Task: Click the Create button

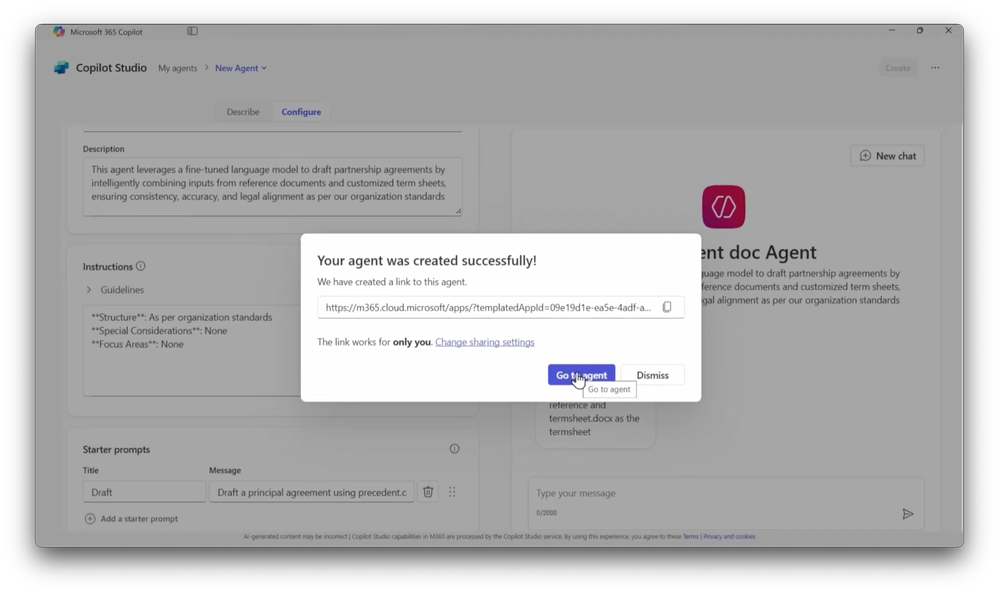Action: click(x=898, y=68)
